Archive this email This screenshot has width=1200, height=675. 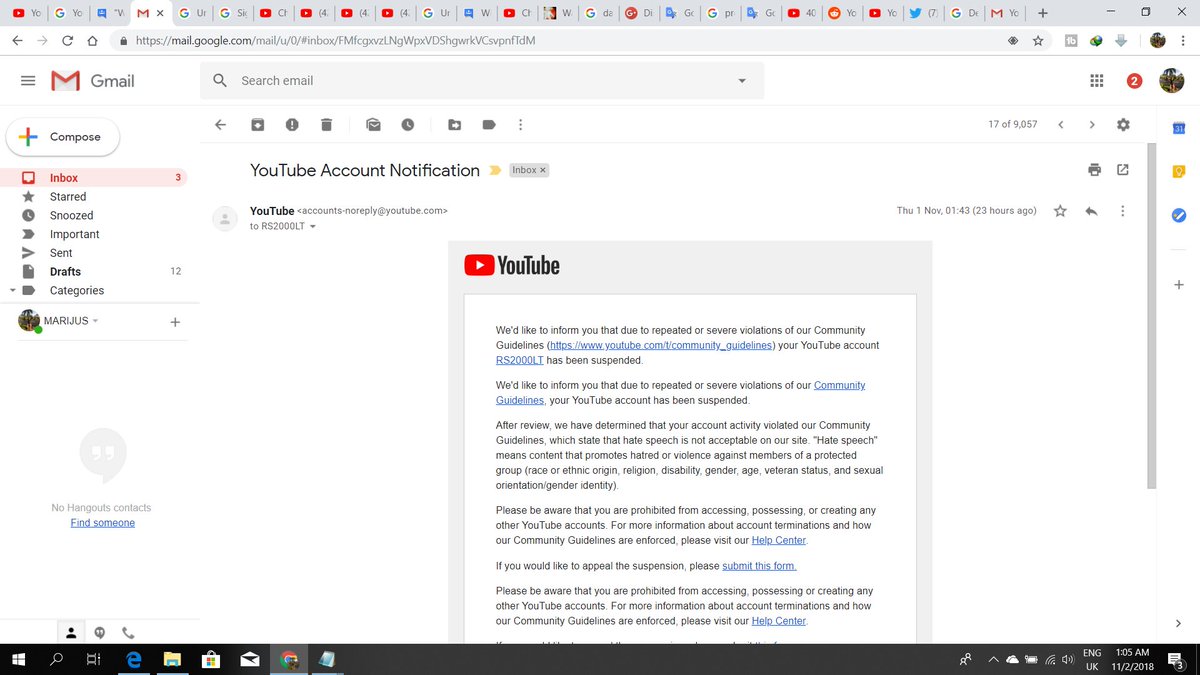258,125
